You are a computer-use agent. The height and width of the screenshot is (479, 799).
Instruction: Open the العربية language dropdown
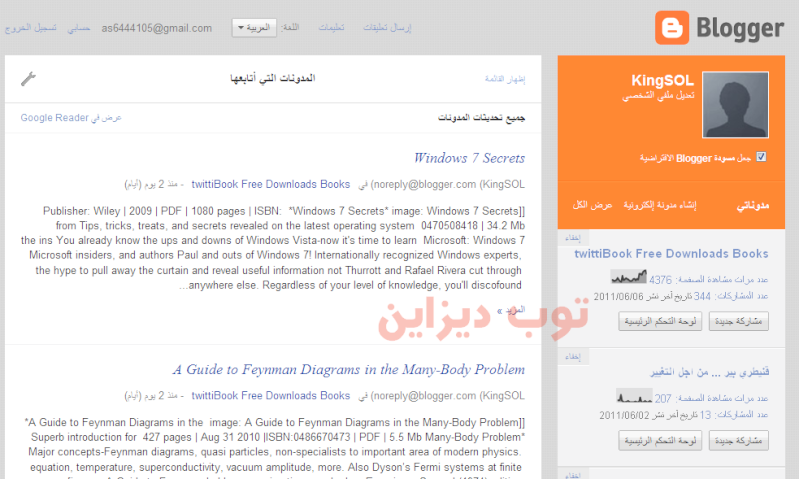[x=254, y=28]
